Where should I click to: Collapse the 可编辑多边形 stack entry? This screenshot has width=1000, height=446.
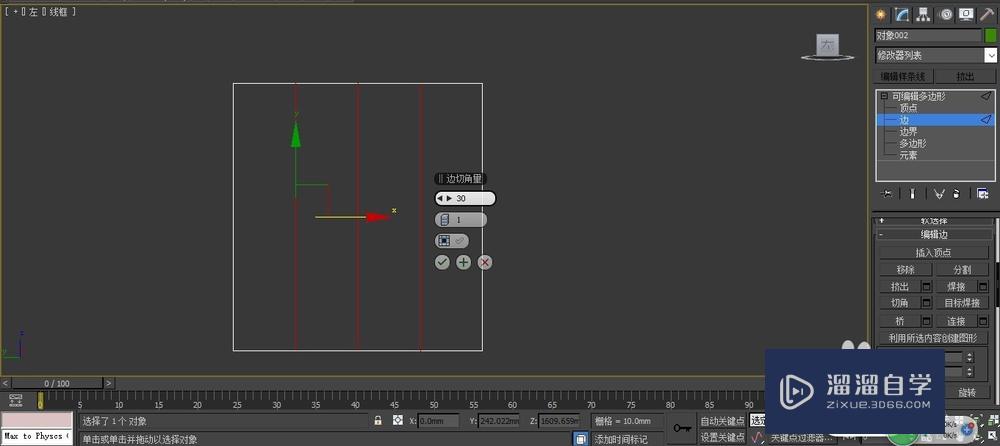coord(884,96)
